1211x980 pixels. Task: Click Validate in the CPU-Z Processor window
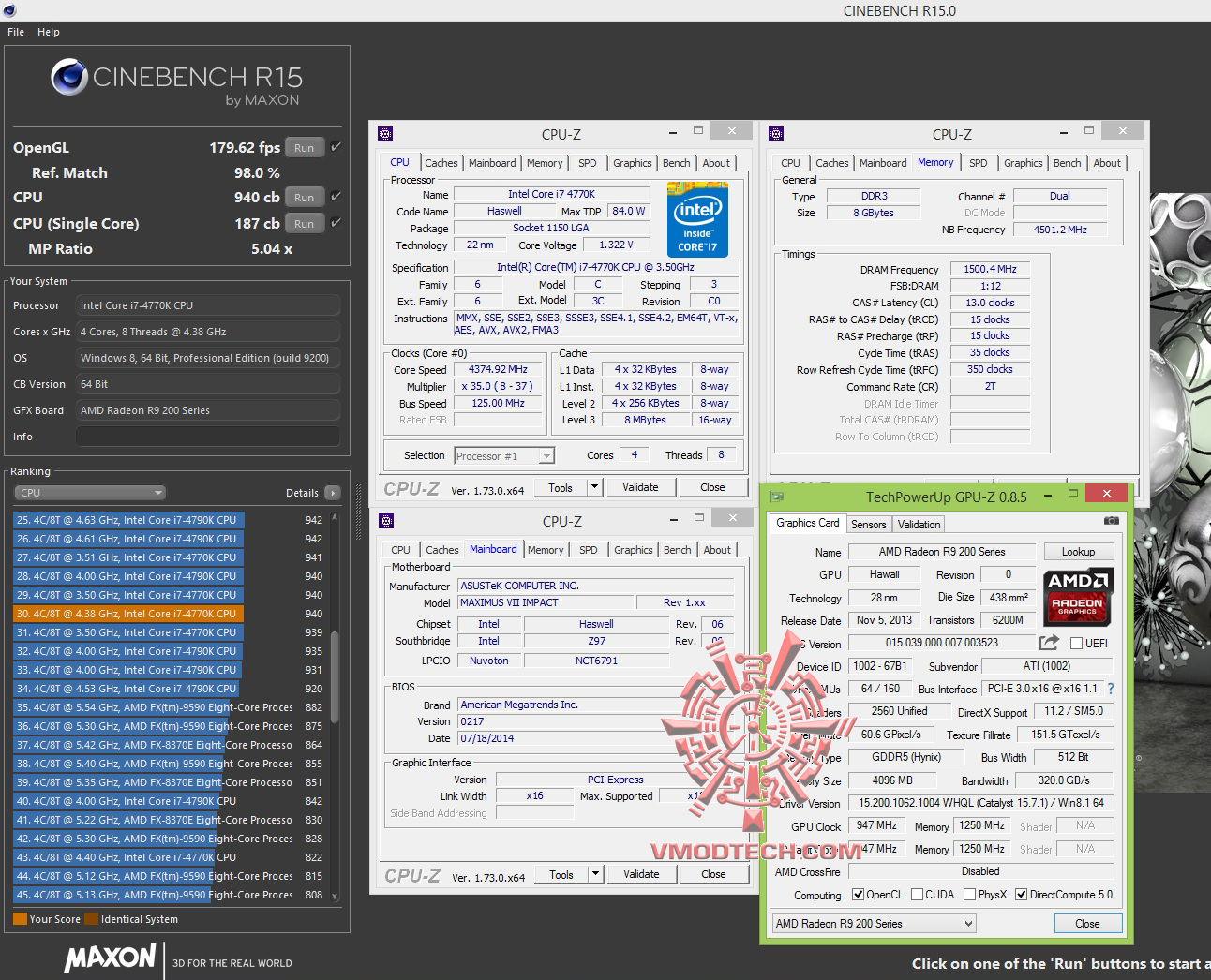(x=641, y=487)
